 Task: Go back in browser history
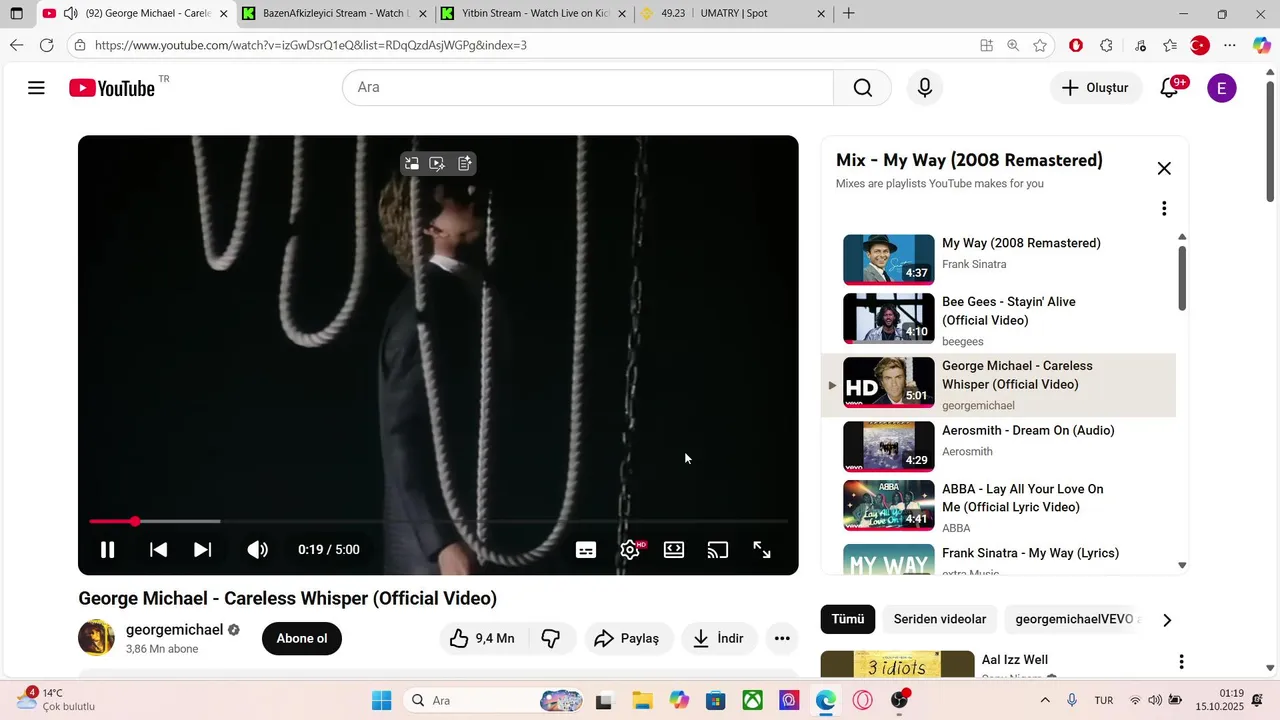tap(16, 45)
